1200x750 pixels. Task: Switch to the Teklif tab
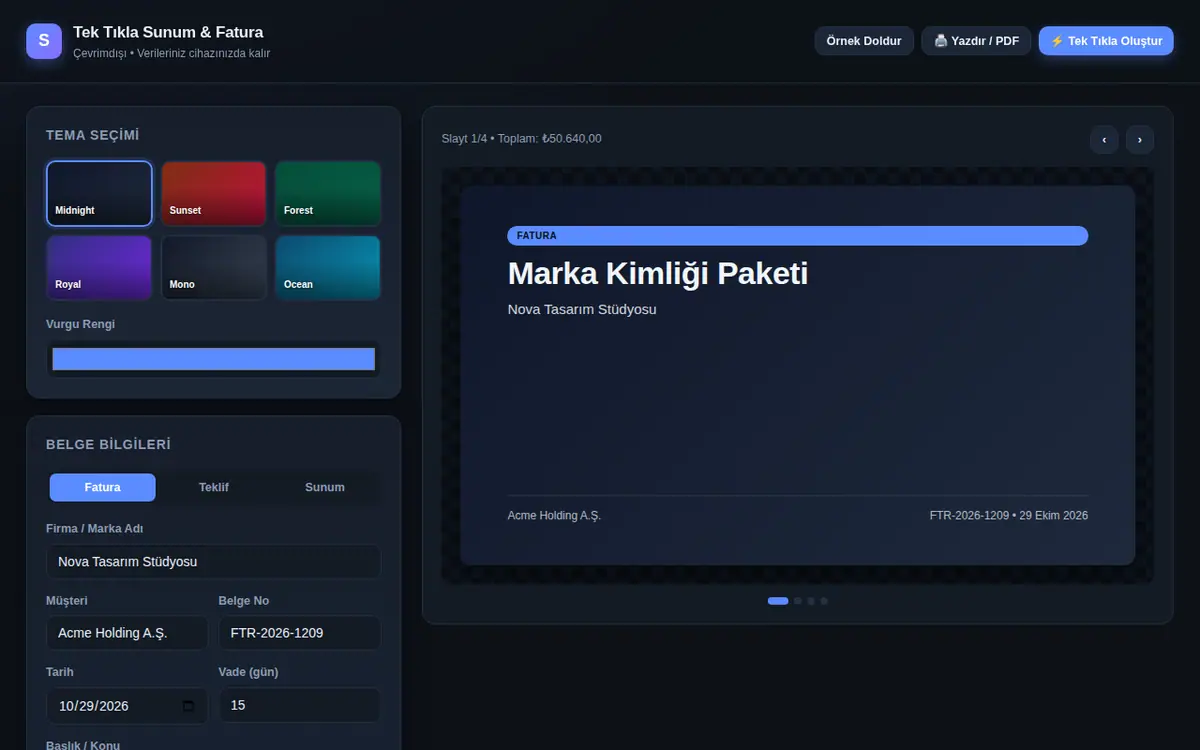coord(214,487)
